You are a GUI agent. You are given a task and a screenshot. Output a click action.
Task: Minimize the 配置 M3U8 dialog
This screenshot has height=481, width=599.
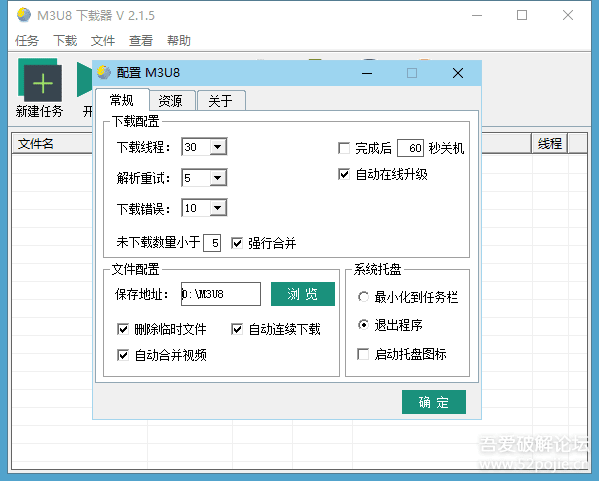(x=367, y=73)
